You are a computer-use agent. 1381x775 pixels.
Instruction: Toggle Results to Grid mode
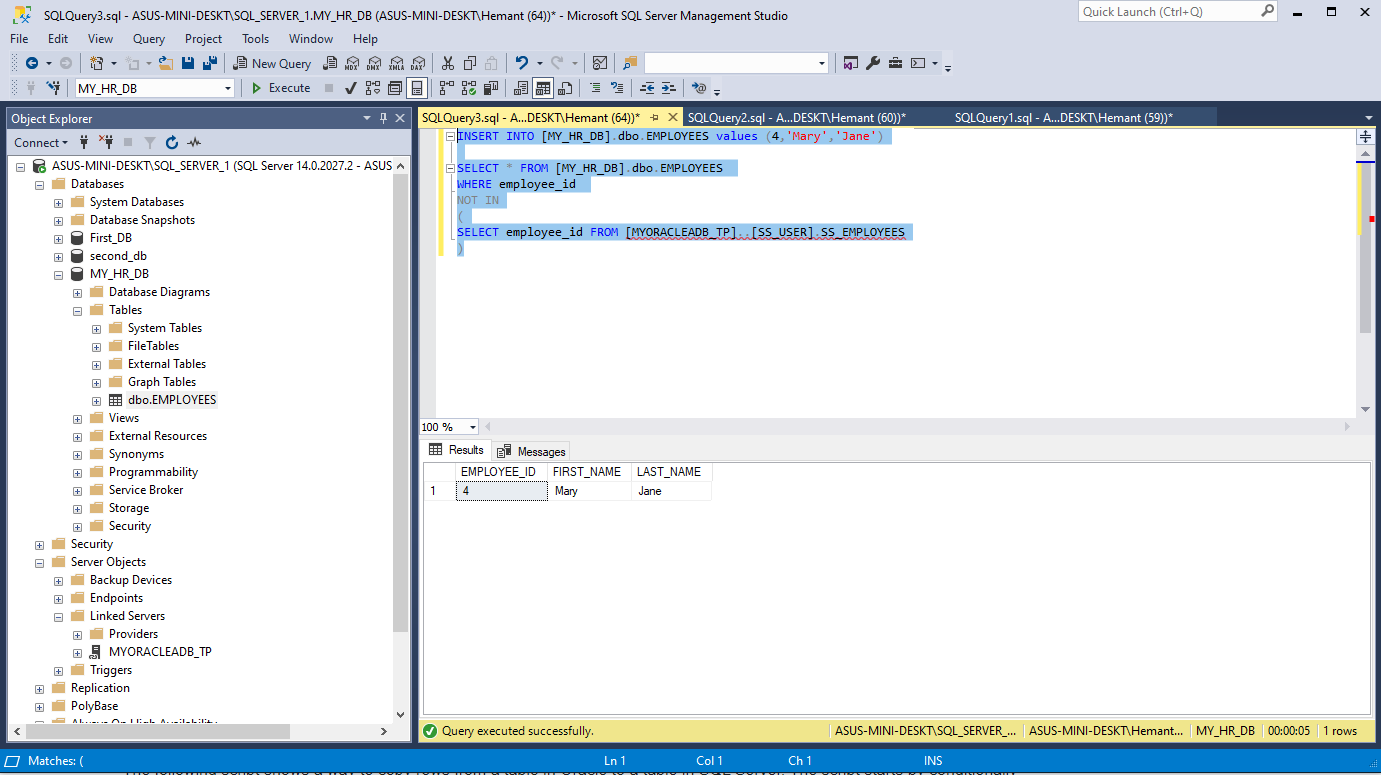click(x=542, y=88)
